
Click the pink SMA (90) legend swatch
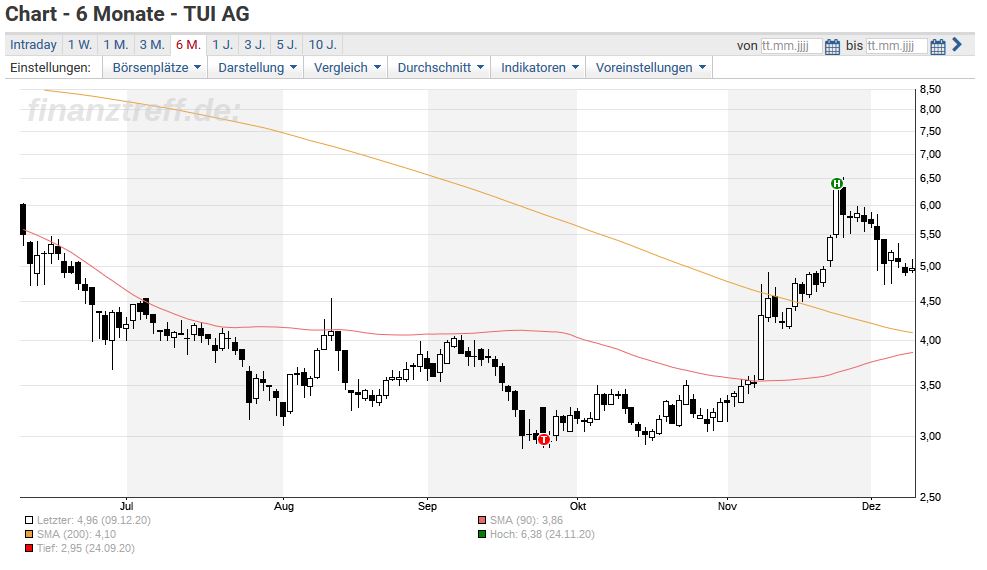click(x=482, y=520)
